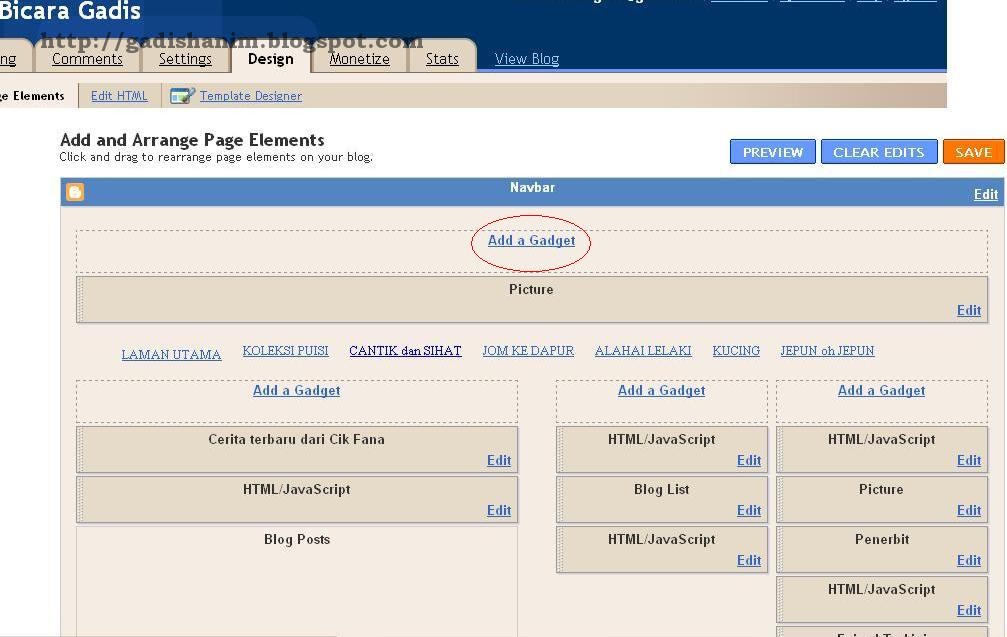
Task: Open the JOM KE DAPUR link
Action: 528,351
